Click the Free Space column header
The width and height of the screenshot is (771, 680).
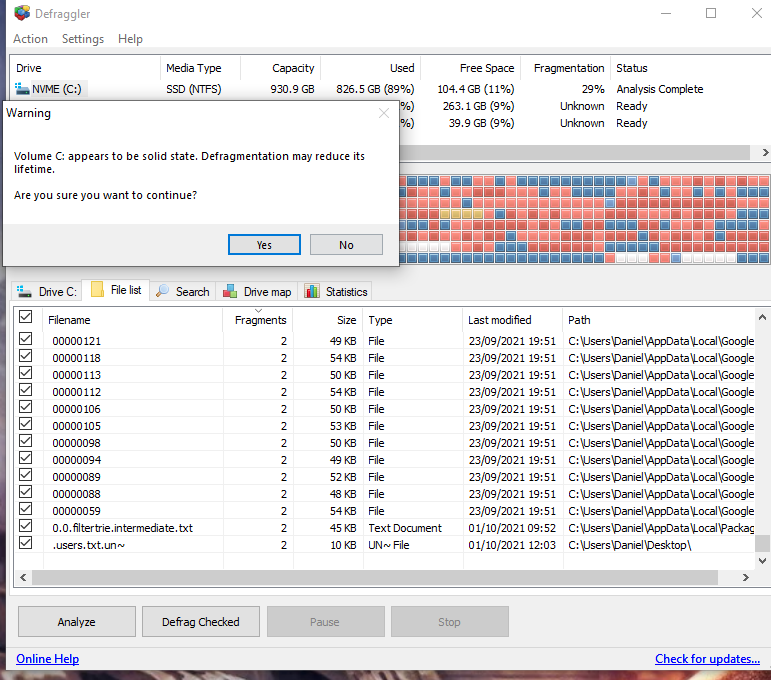471,68
